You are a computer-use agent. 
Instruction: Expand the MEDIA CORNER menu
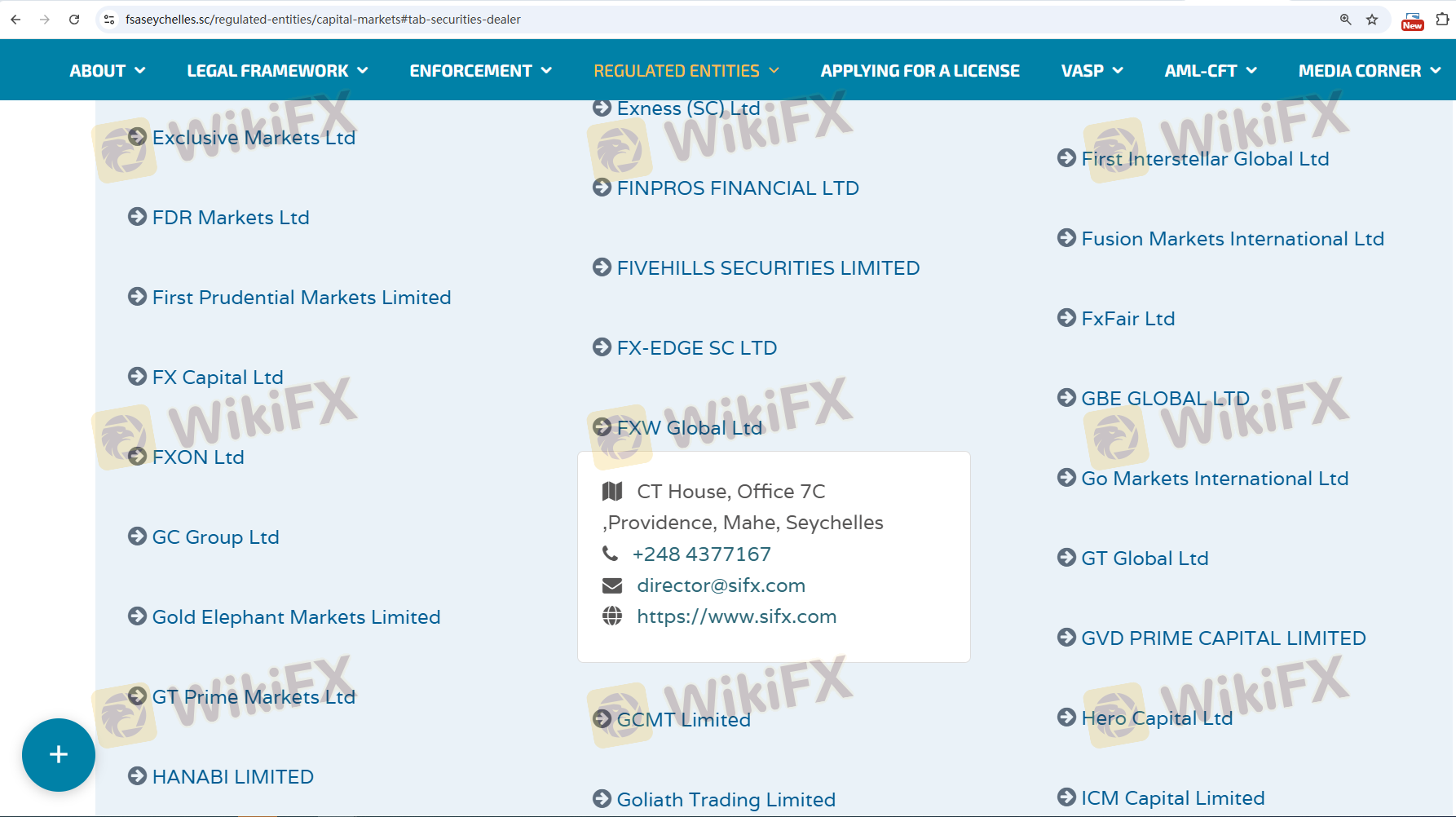[1370, 71]
